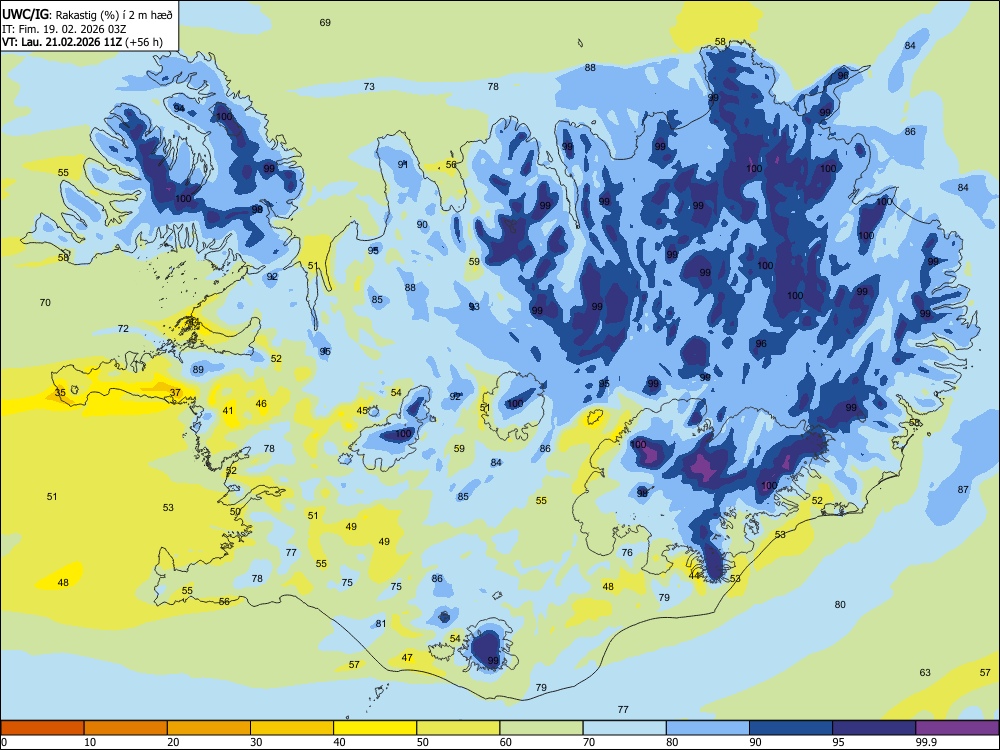Click the map value 94 in the Westfjords
The height and width of the screenshot is (750, 1000).
pyautogui.click(x=179, y=108)
